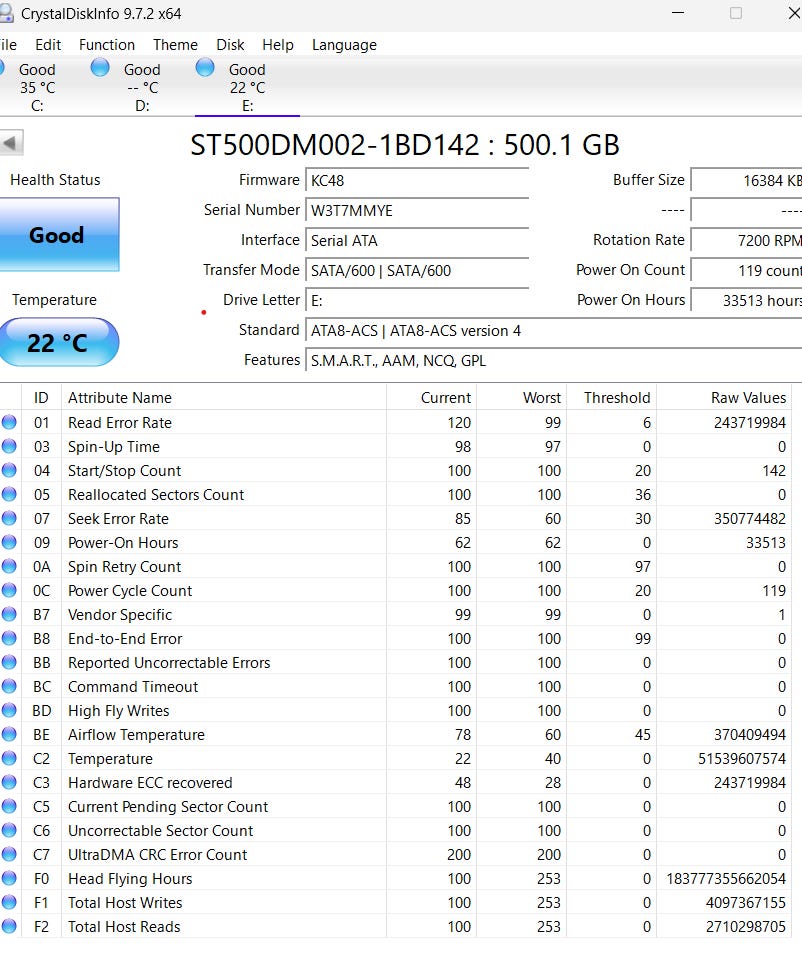
Task: Click the status icon for Power Cycle Count
Action: coord(9,590)
